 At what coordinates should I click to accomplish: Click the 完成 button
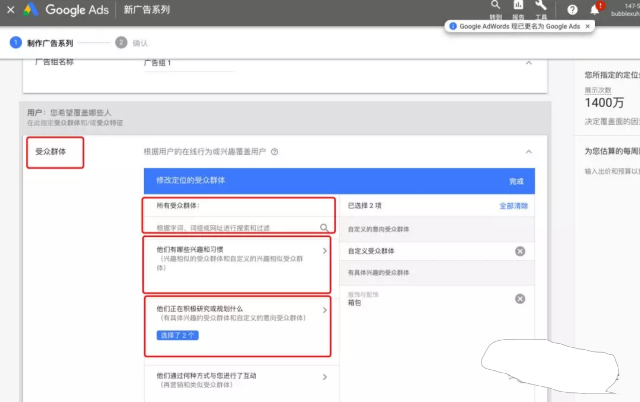tap(515, 182)
